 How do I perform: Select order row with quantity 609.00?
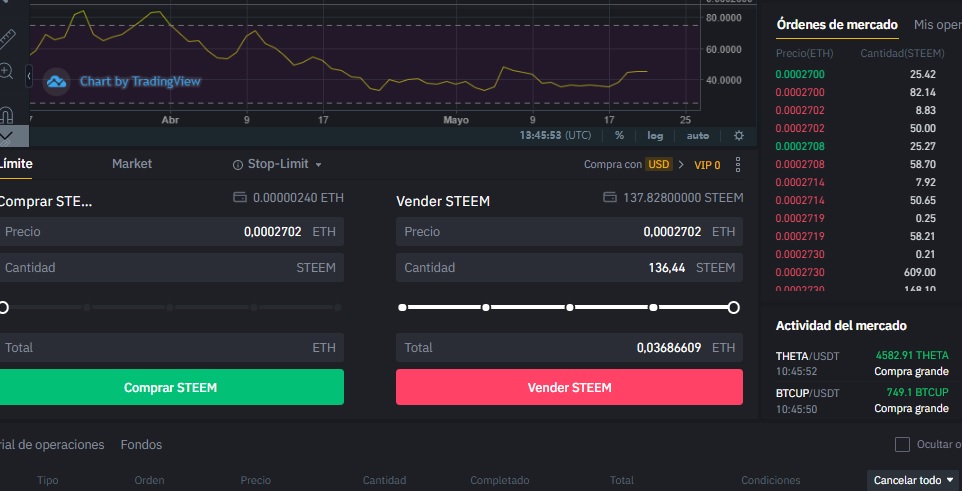click(x=856, y=272)
